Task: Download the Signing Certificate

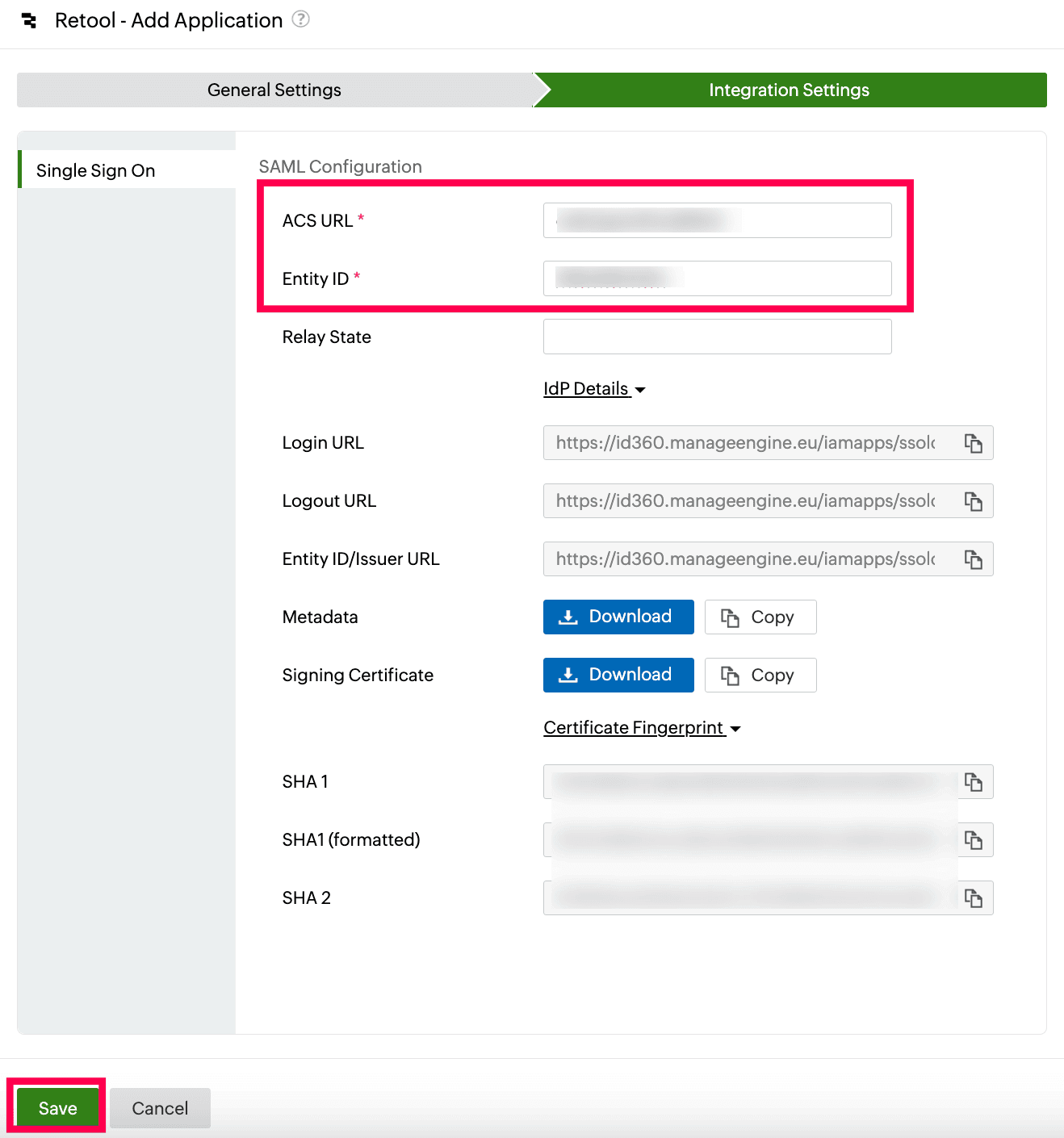Action: click(x=618, y=675)
